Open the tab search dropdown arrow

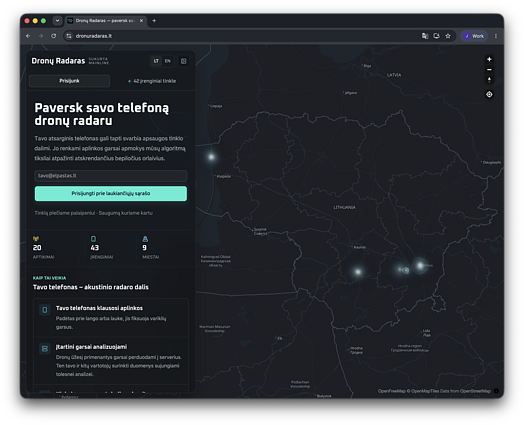57,21
